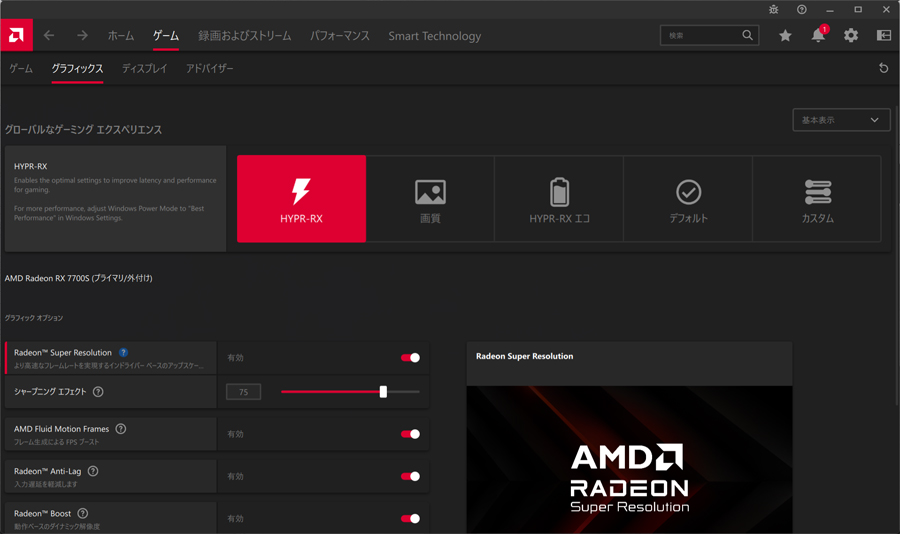
Task: Switch to the パフォーマンス tab
Action: [339, 36]
